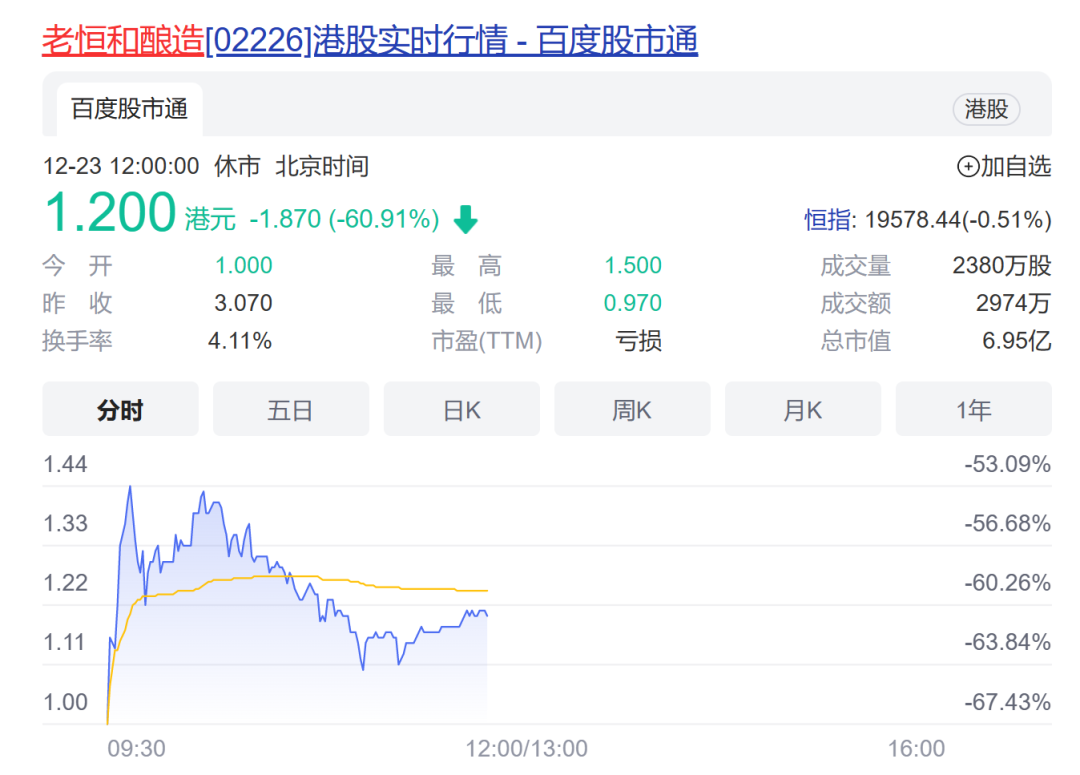Viewport: 1080px width, 775px height.
Task: Click the 港股 badge button
Action: (986, 109)
